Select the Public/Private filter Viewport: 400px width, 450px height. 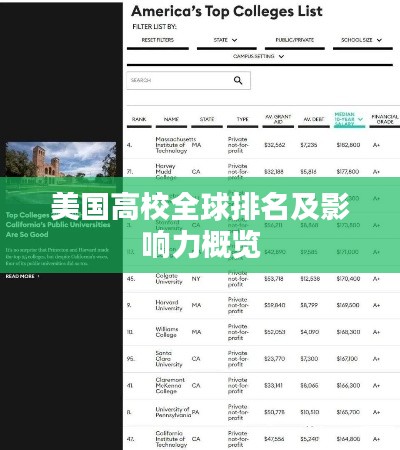[x=295, y=40]
